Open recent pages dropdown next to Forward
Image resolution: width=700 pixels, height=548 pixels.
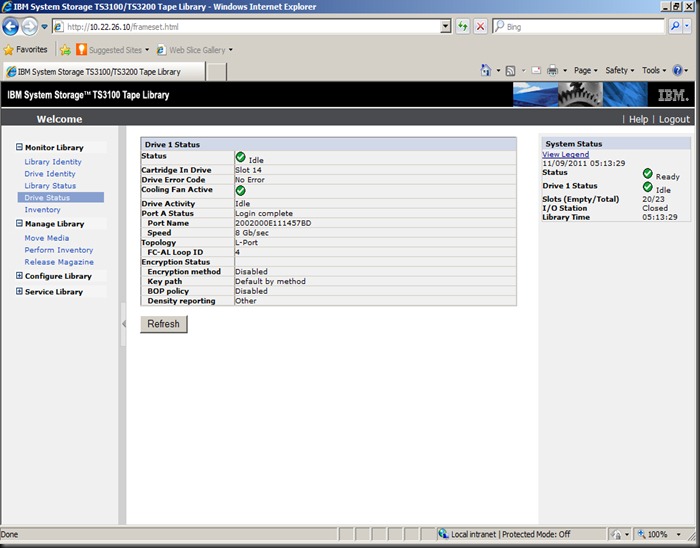pos(44,27)
